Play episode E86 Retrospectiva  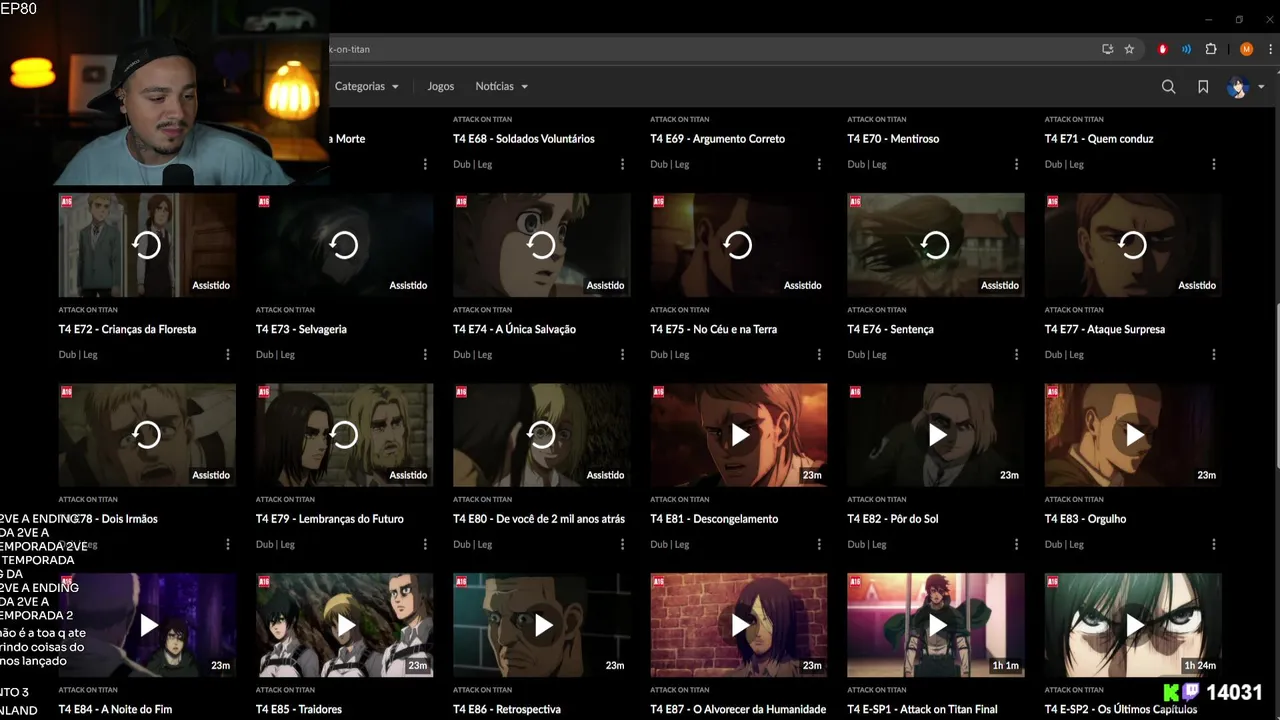542,626
